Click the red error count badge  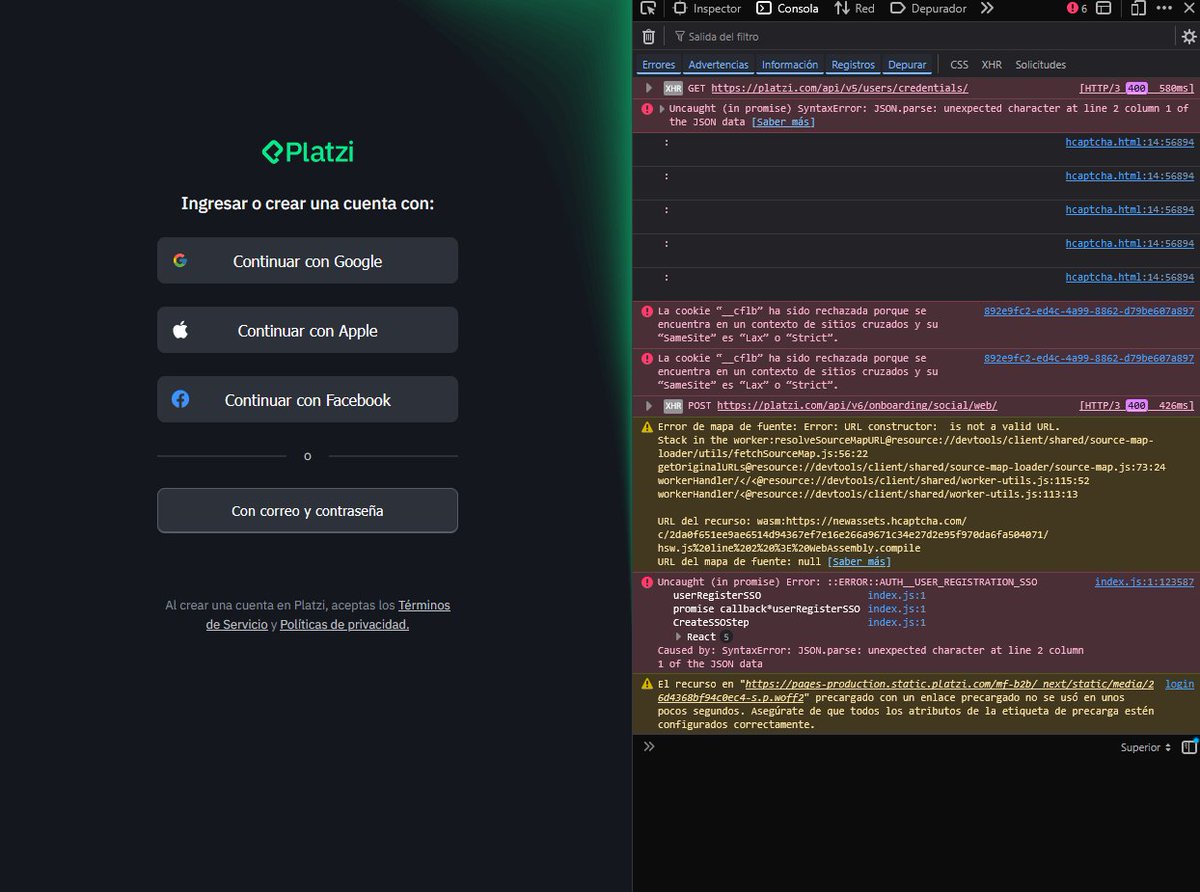point(1078,8)
